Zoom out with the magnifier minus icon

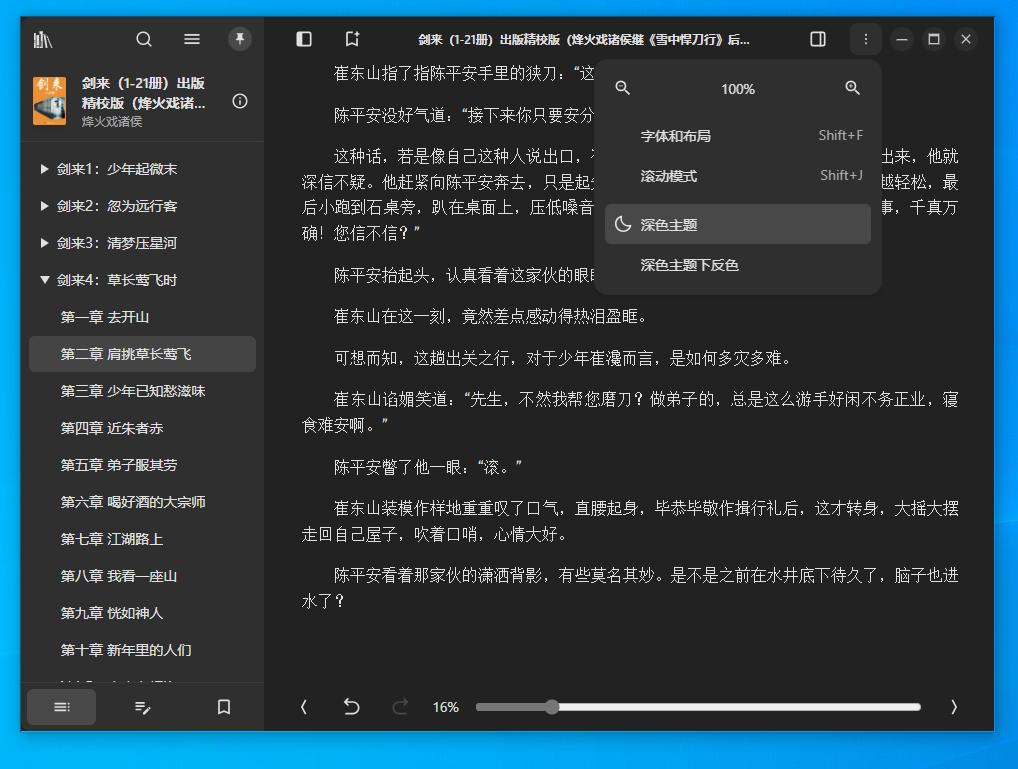623,88
